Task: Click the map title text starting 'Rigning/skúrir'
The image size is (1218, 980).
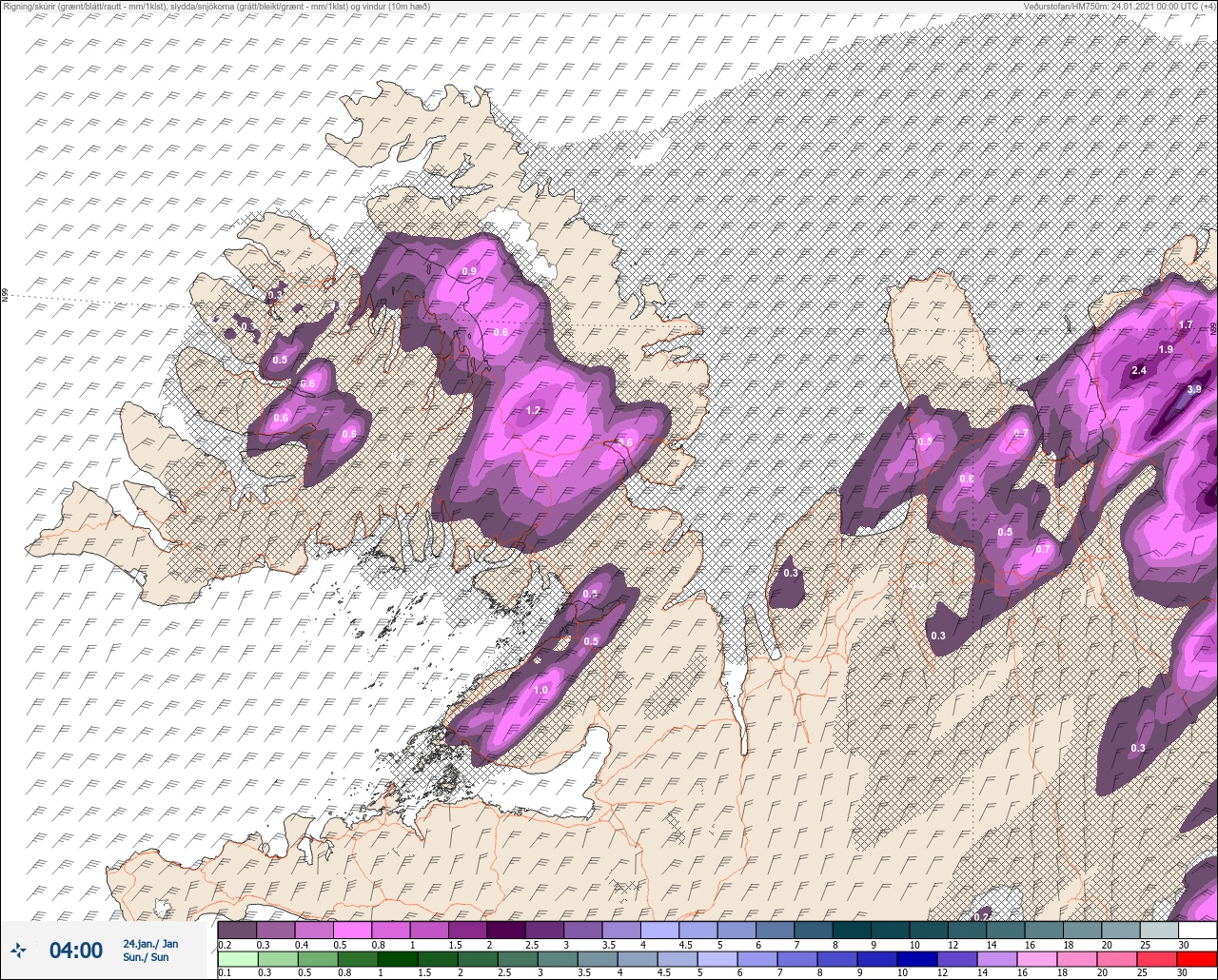Action: point(216,7)
